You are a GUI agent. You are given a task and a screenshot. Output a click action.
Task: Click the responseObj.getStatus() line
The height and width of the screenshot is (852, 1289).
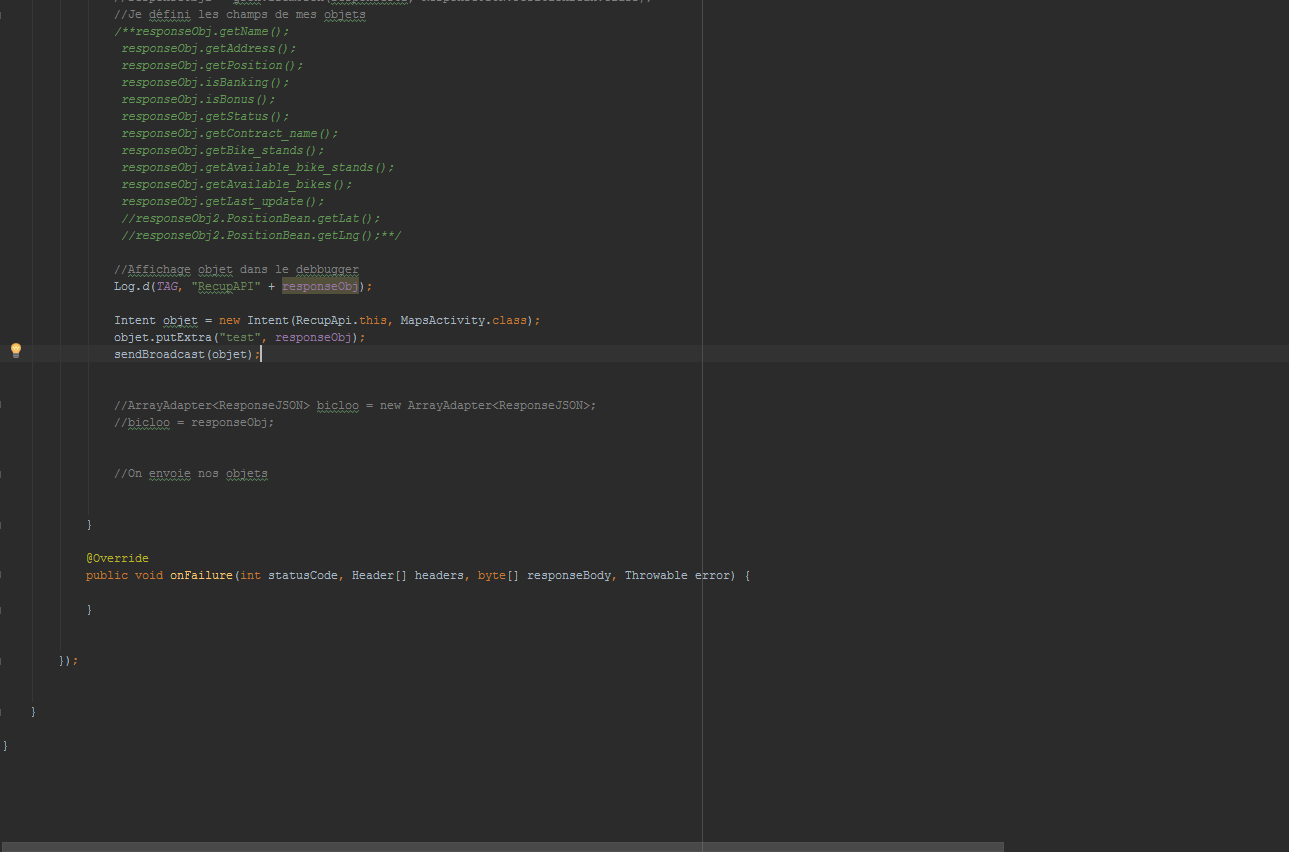205,117
